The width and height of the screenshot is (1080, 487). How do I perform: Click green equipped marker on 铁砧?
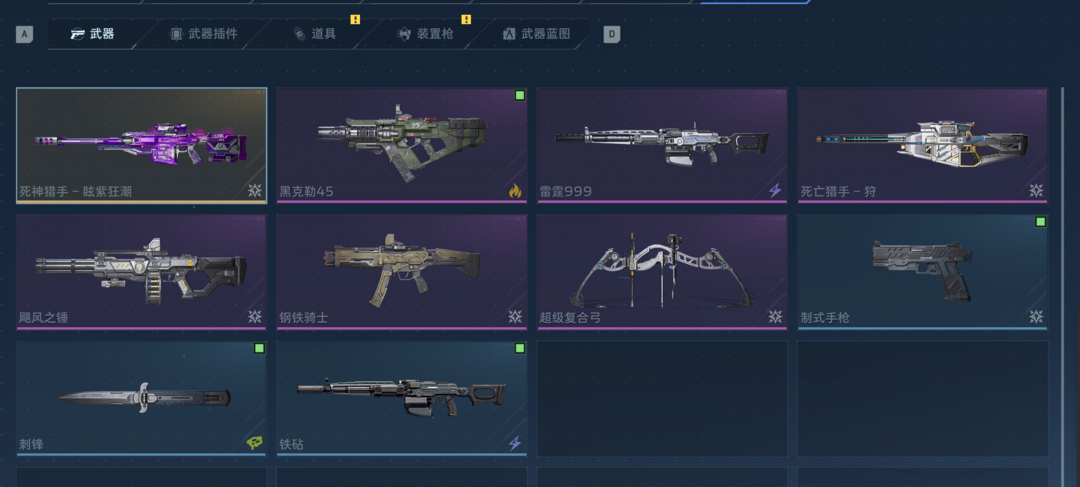pyautogui.click(x=520, y=348)
